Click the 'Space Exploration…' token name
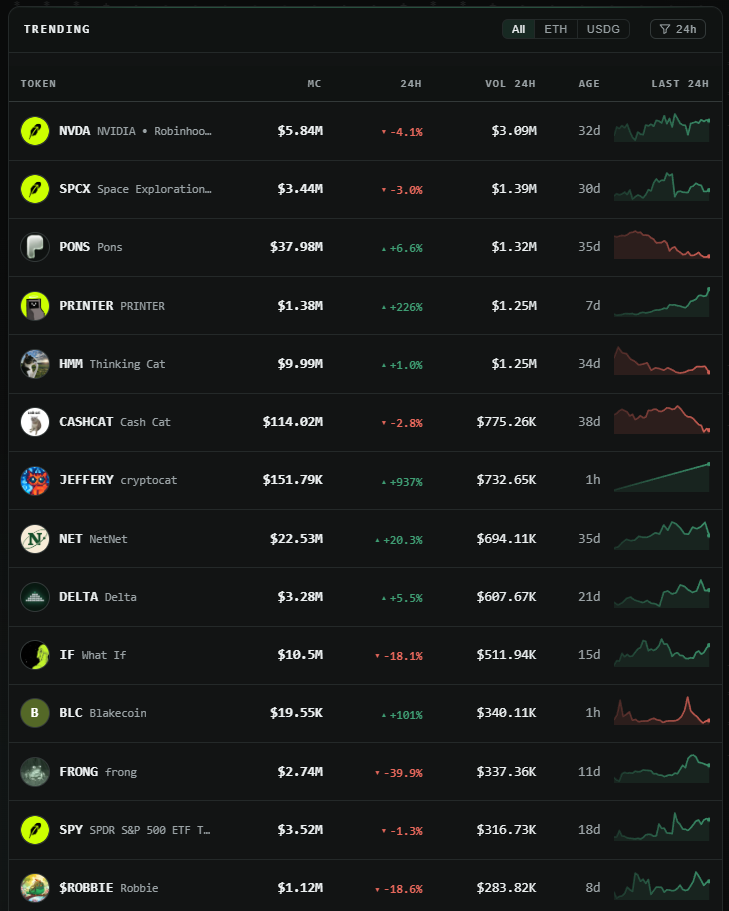Screen dimensions: 729x911 click(154, 189)
